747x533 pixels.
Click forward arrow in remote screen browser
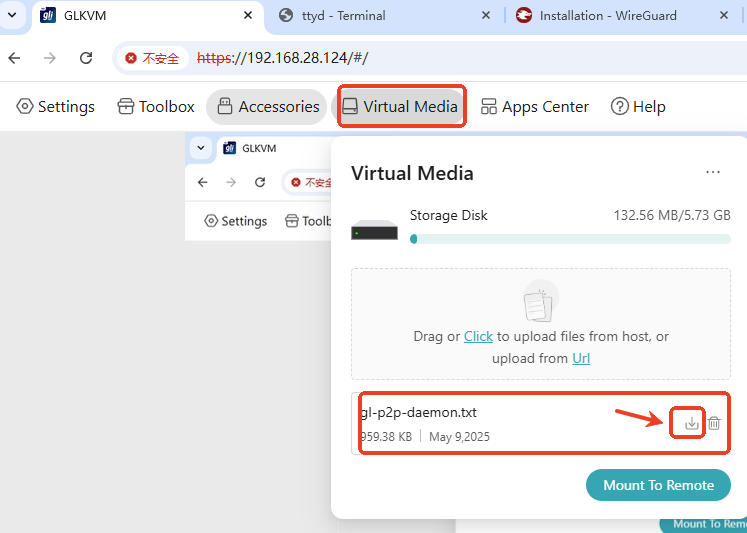[231, 182]
